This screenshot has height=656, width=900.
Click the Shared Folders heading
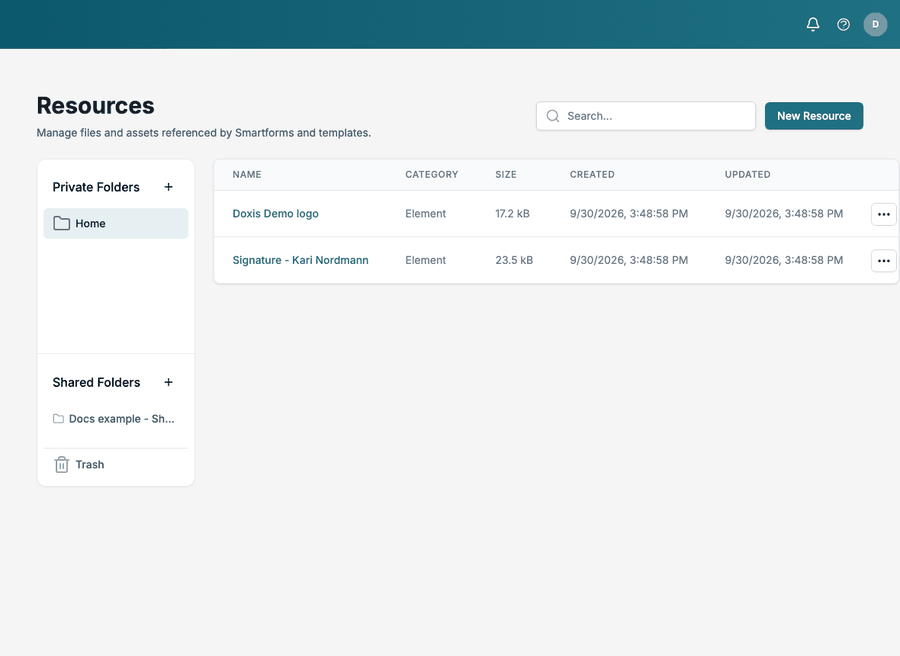[96, 382]
